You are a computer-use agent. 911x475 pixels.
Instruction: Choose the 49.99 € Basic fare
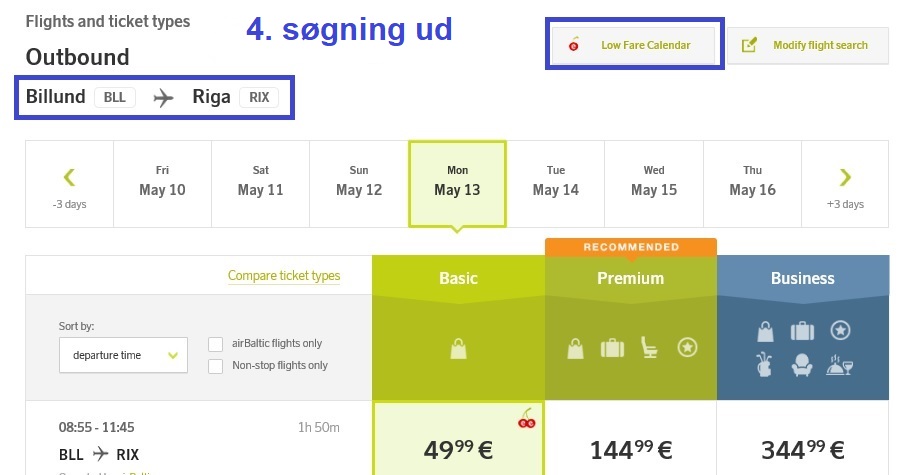click(458, 448)
